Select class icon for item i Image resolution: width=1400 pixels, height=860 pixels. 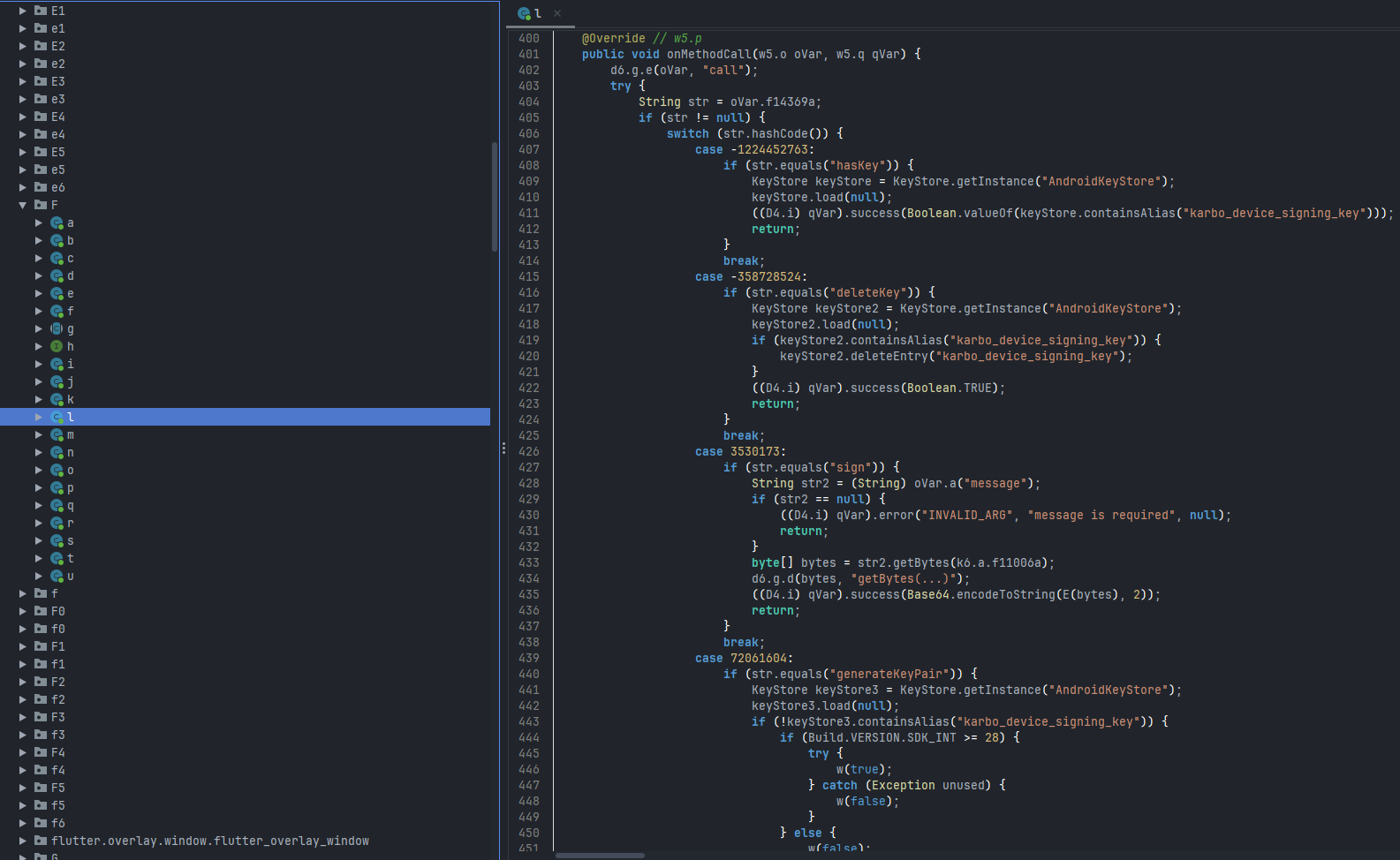pyautogui.click(x=57, y=364)
